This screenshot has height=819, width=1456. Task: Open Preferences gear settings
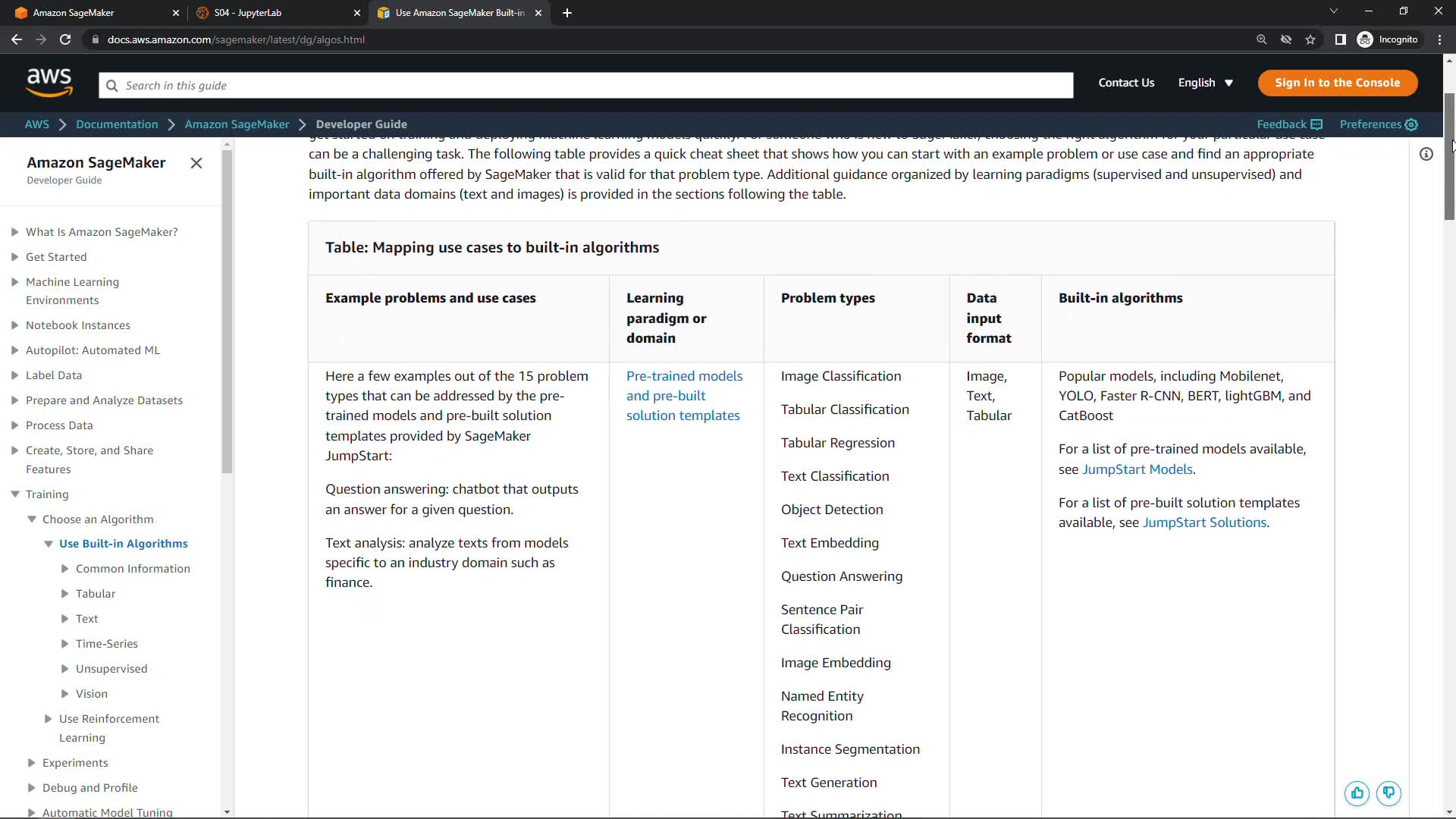1378,124
